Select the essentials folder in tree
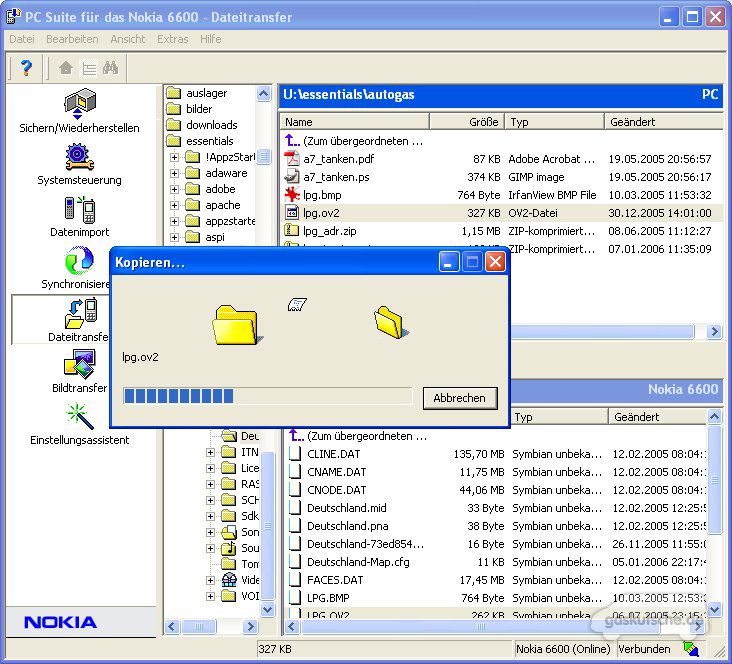Image resolution: width=732 pixels, height=664 pixels. (x=210, y=141)
